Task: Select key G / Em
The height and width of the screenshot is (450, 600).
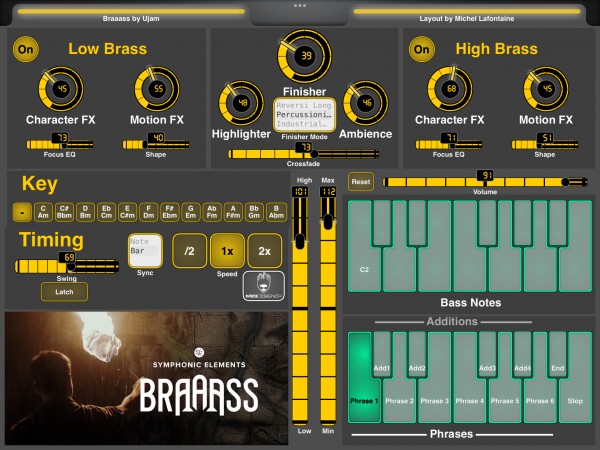Action: (191, 212)
